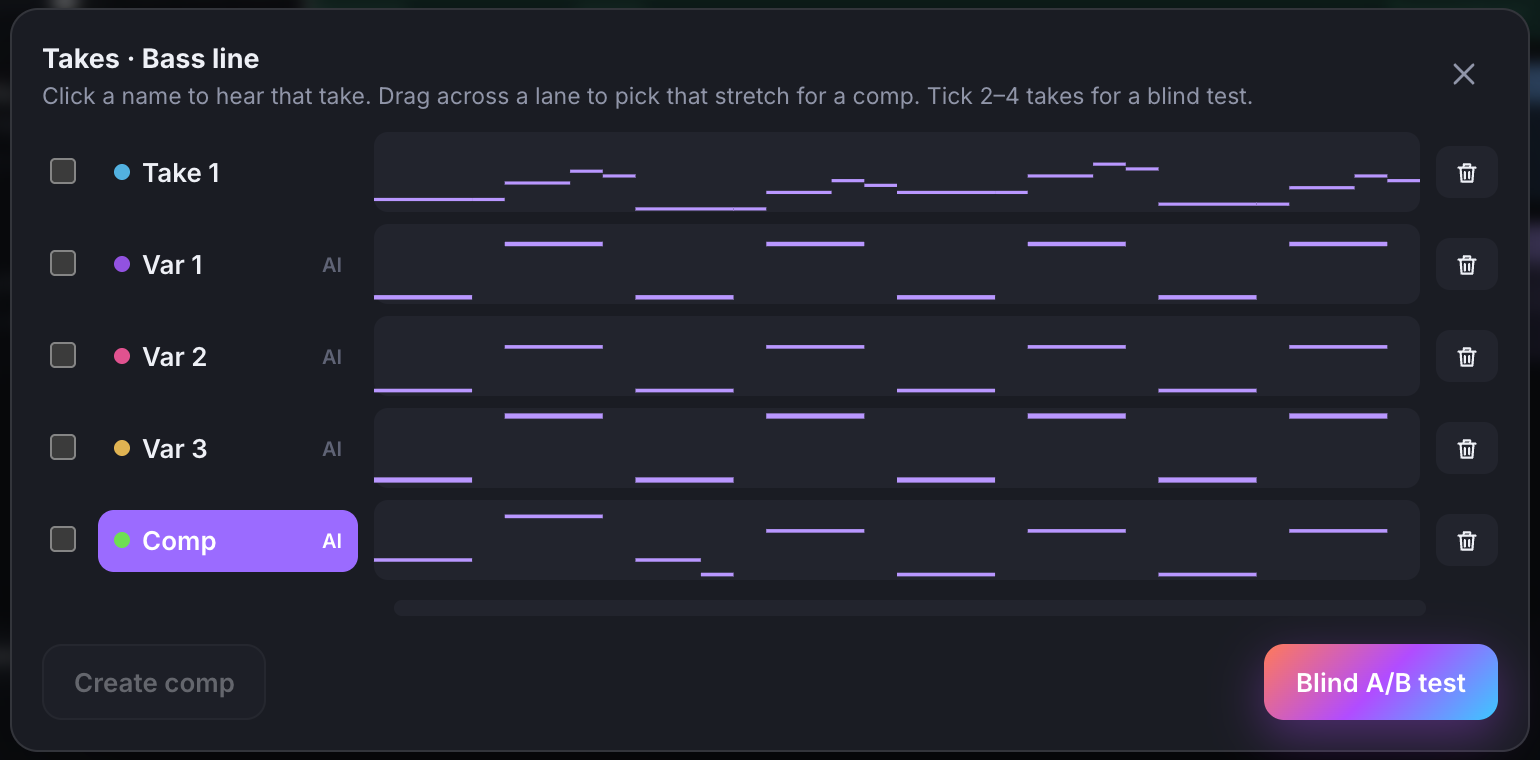Screen dimensions: 1540x760
Task: Delete Take 1 with its trash icon
Action: [1466, 172]
